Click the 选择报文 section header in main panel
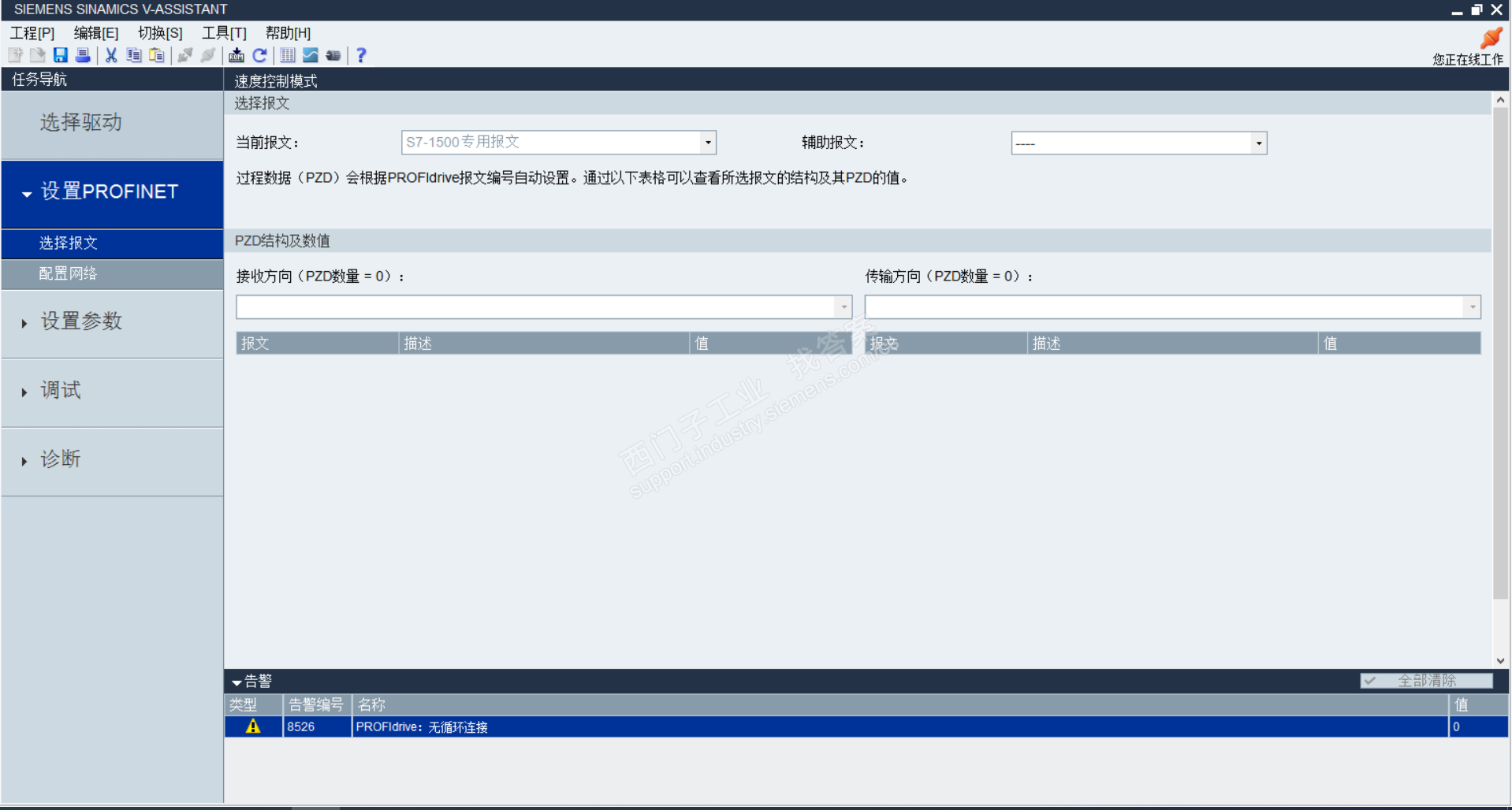The image size is (1512, 810). (262, 103)
